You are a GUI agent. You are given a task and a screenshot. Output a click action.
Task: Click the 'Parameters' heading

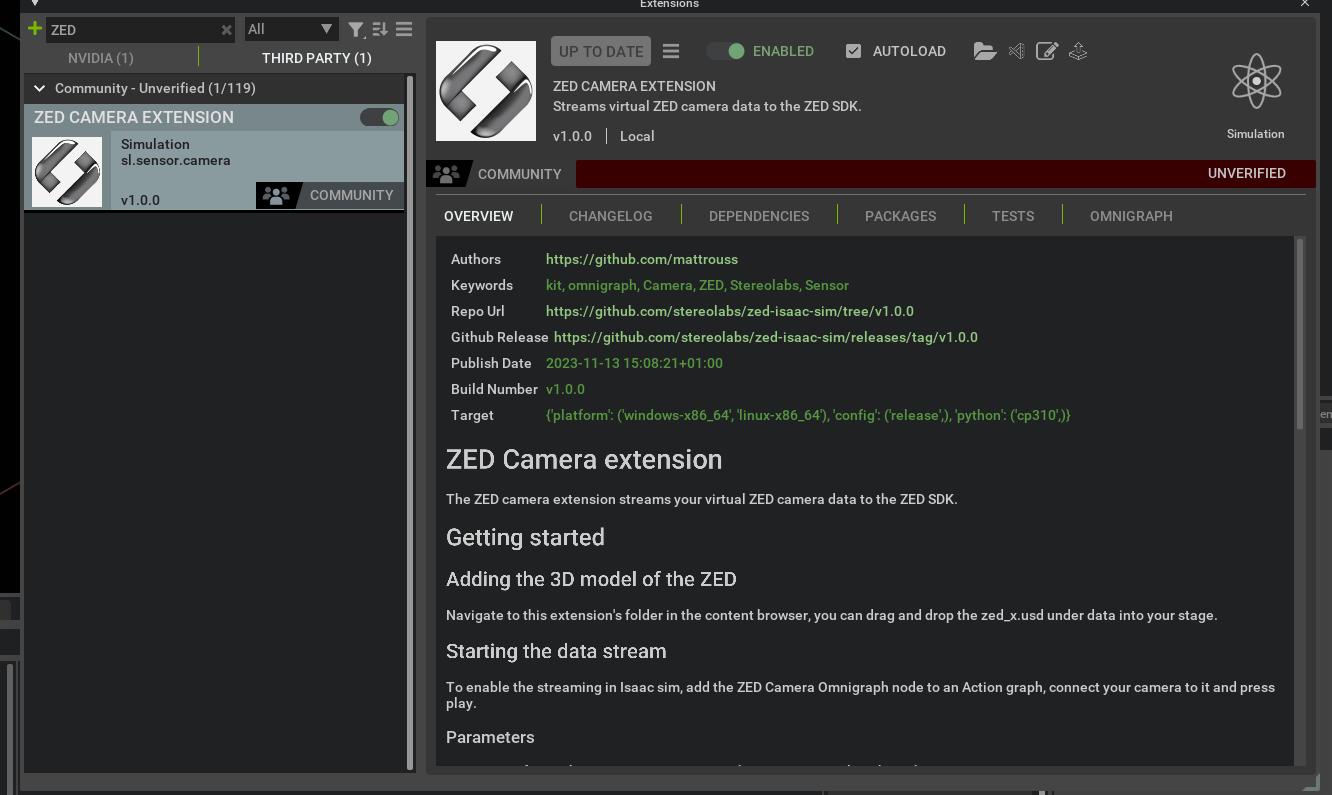pyautogui.click(x=490, y=737)
